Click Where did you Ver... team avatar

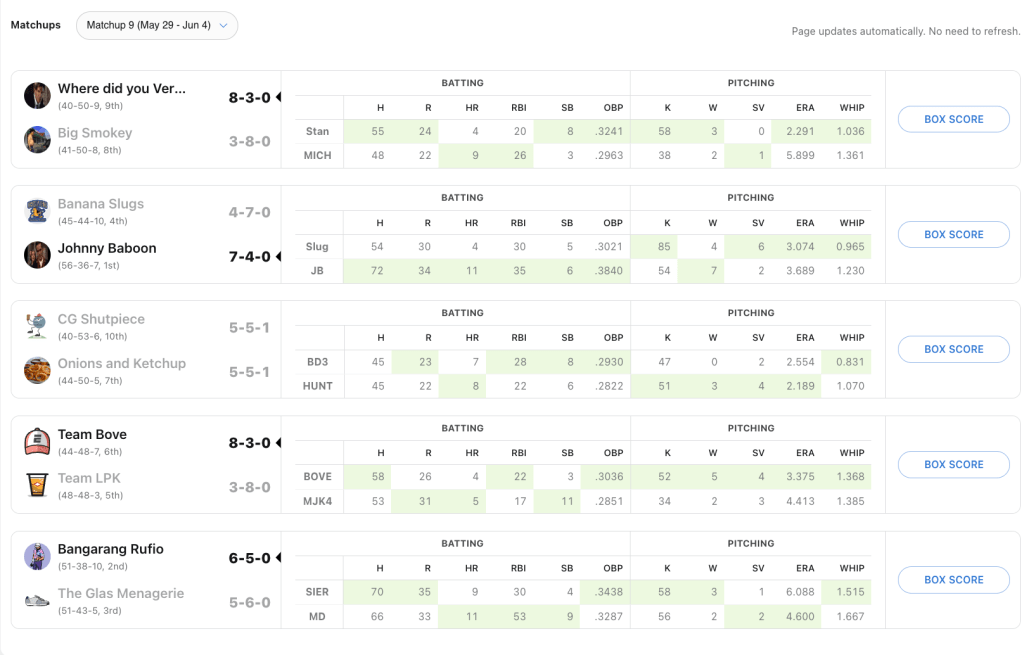tap(37, 96)
